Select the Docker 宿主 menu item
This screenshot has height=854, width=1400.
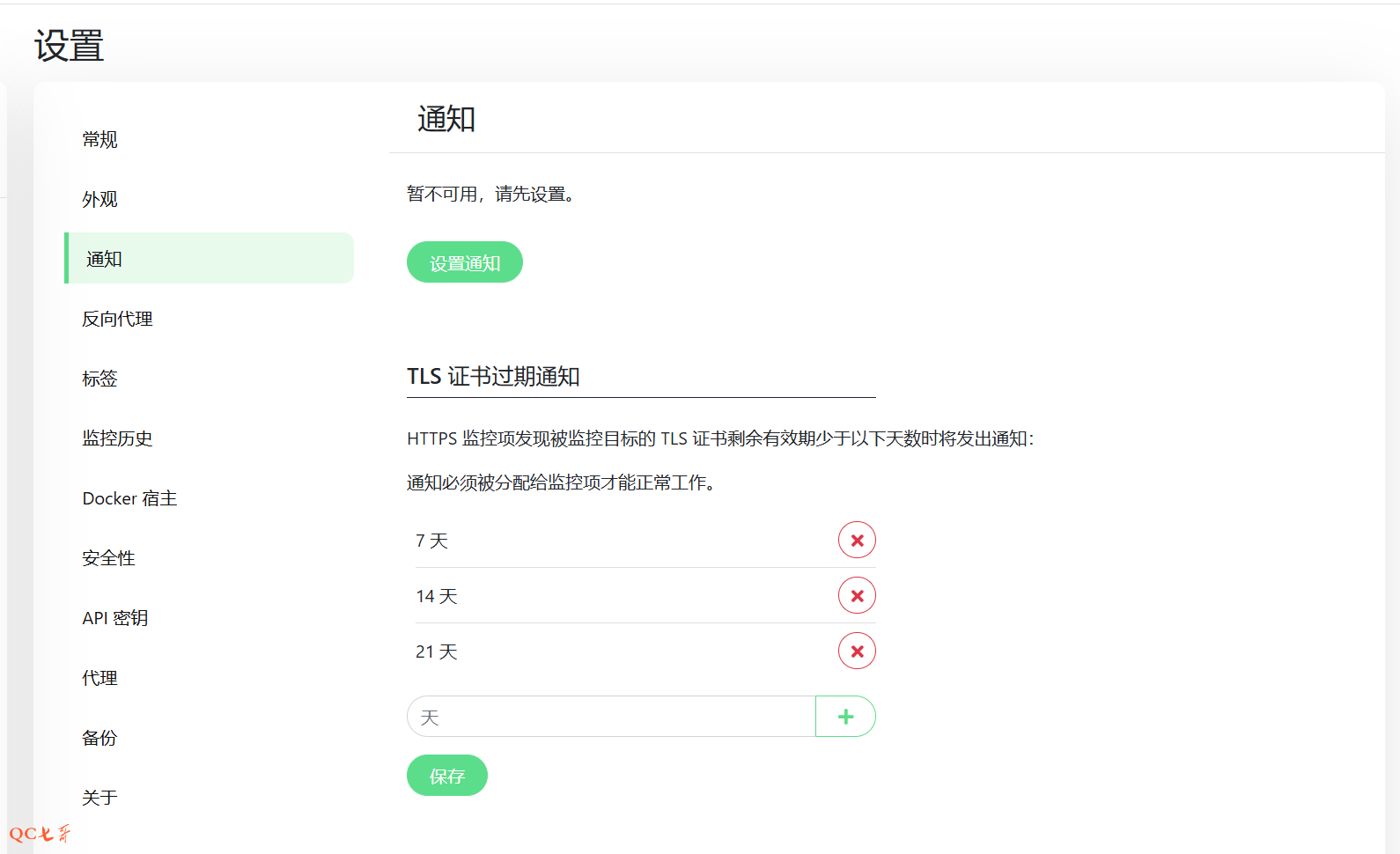(x=130, y=498)
